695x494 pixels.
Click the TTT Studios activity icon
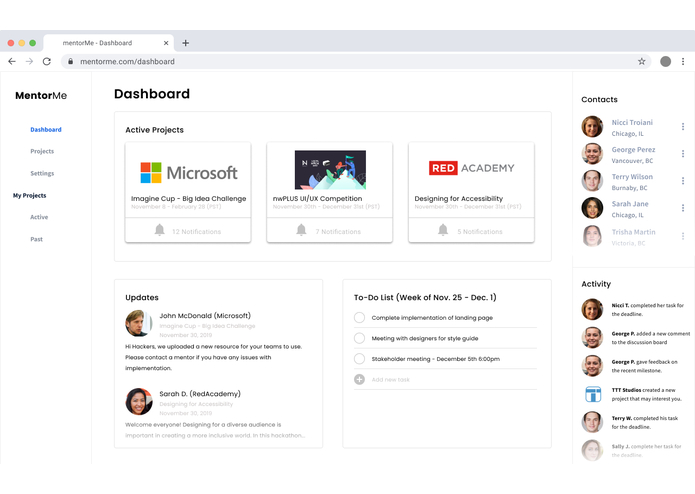click(593, 394)
